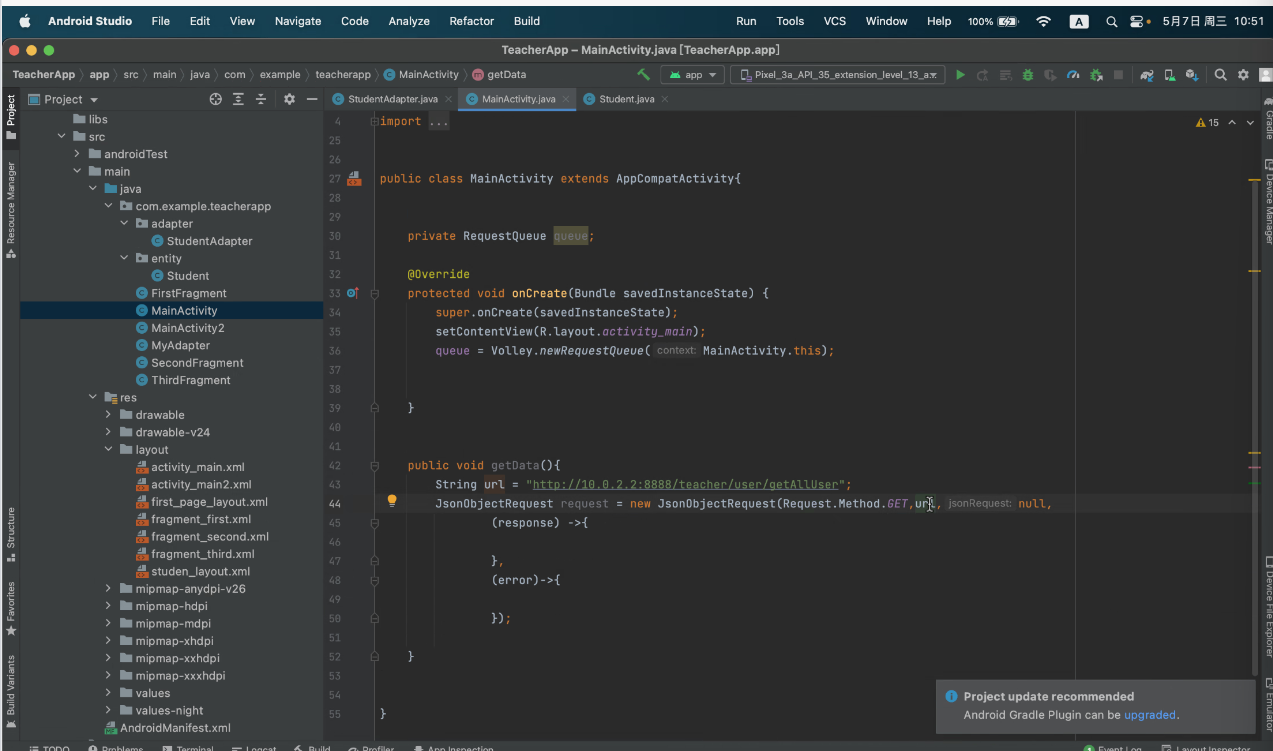Open the Navigate menu
Screen dimensions: 1273x751
[x=298, y=21]
